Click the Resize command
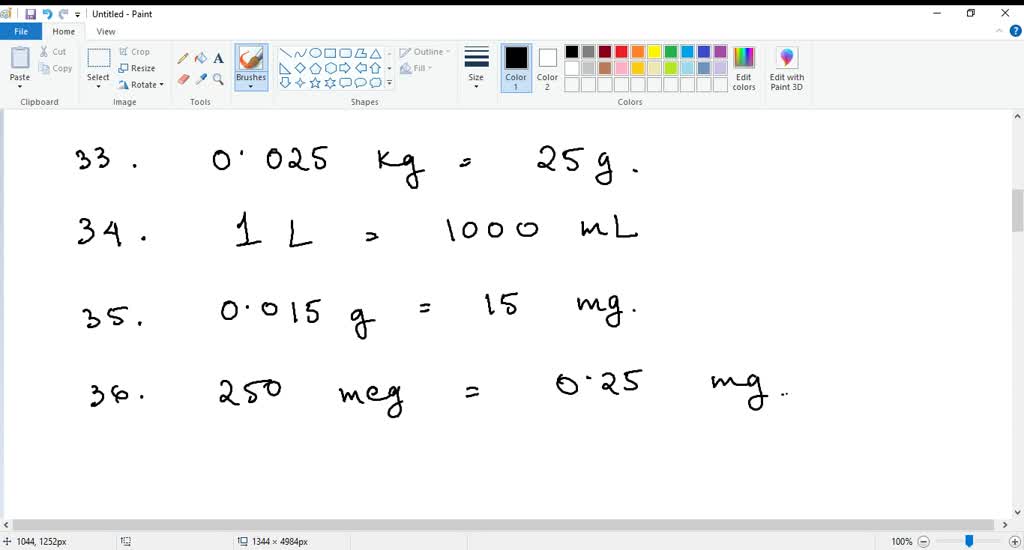The width and height of the screenshot is (1024, 550). click(x=137, y=68)
